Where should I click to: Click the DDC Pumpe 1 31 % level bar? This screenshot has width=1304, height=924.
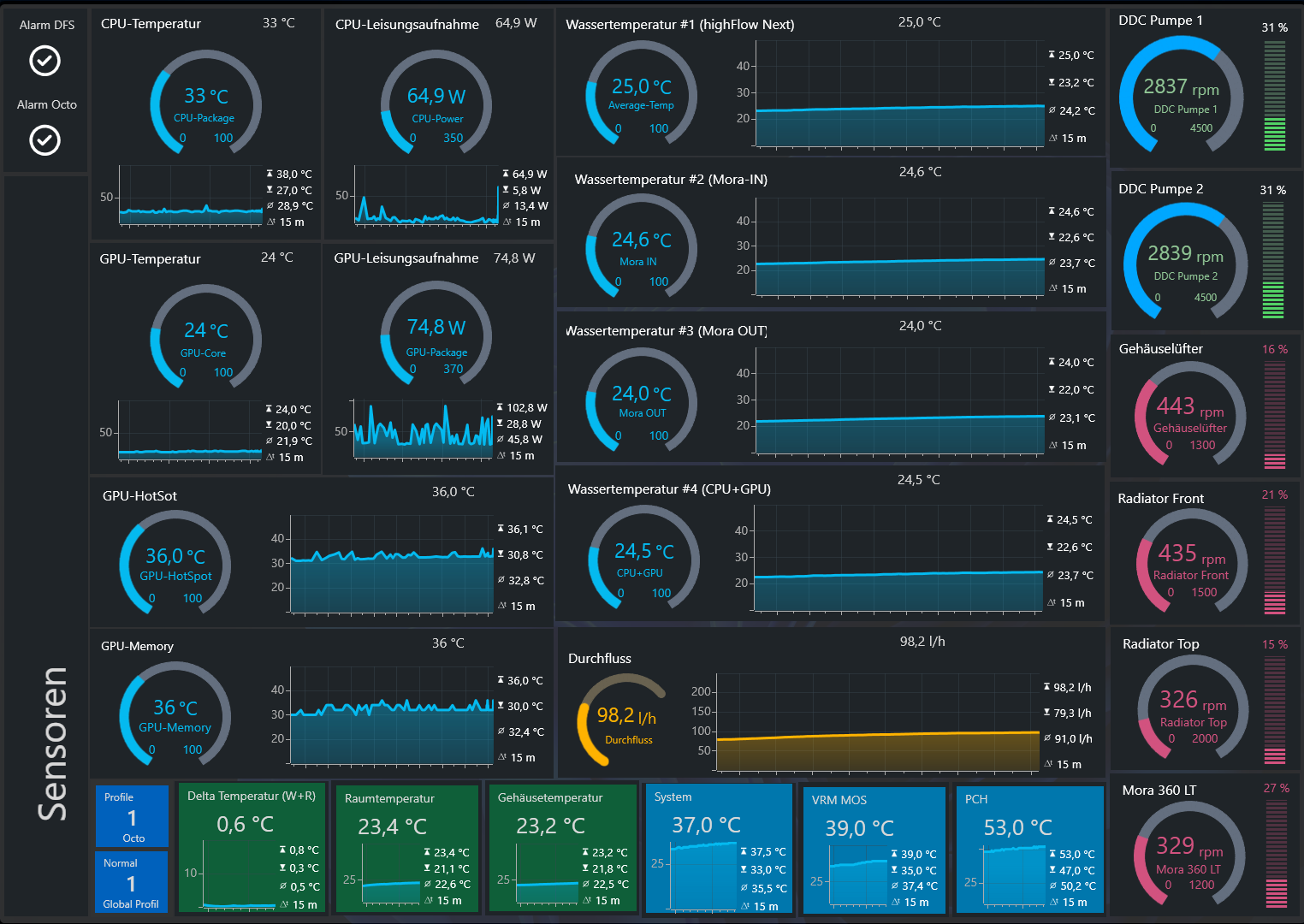click(x=1275, y=95)
